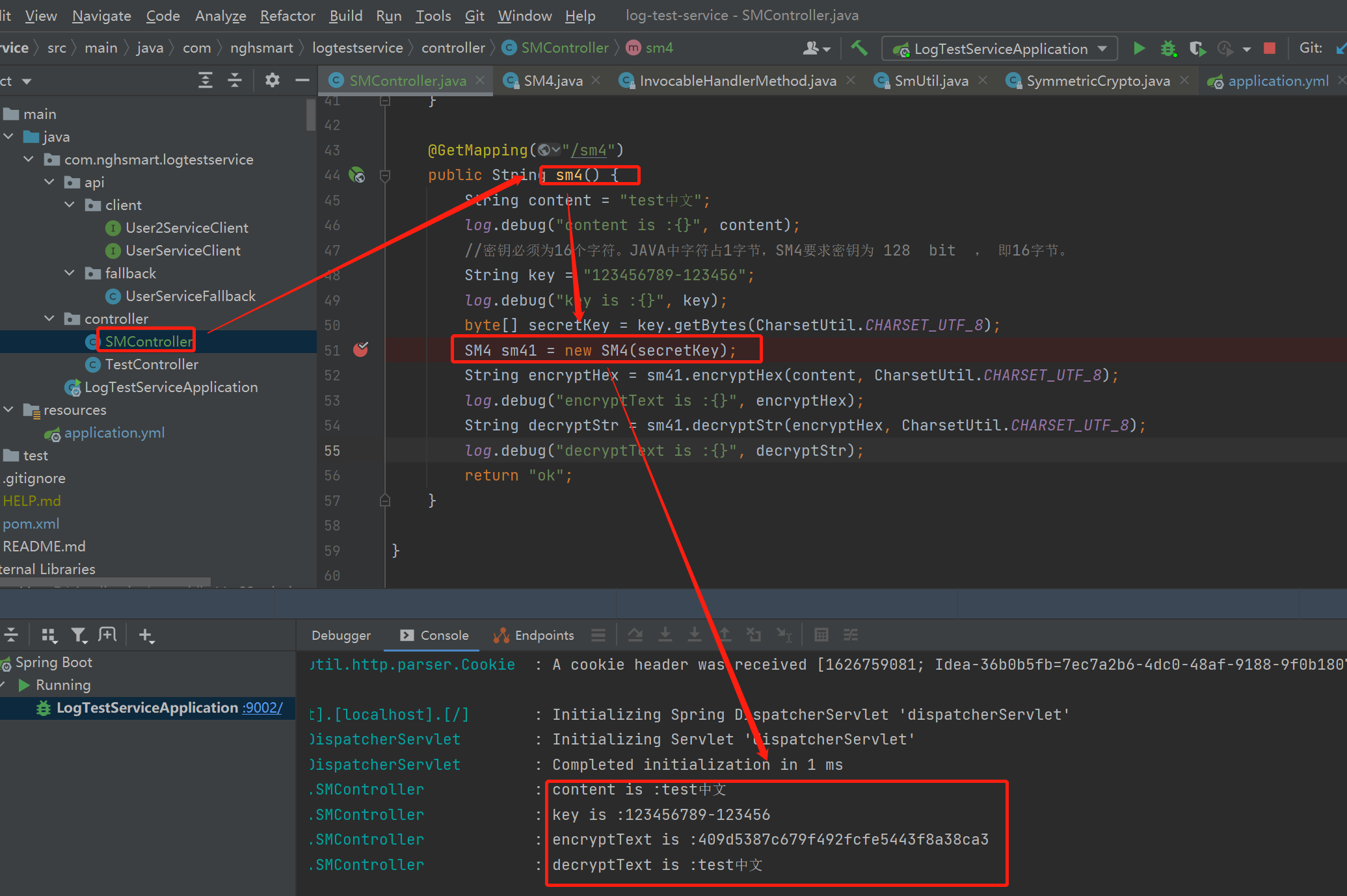Open the :9002/ link in Services

click(262, 707)
